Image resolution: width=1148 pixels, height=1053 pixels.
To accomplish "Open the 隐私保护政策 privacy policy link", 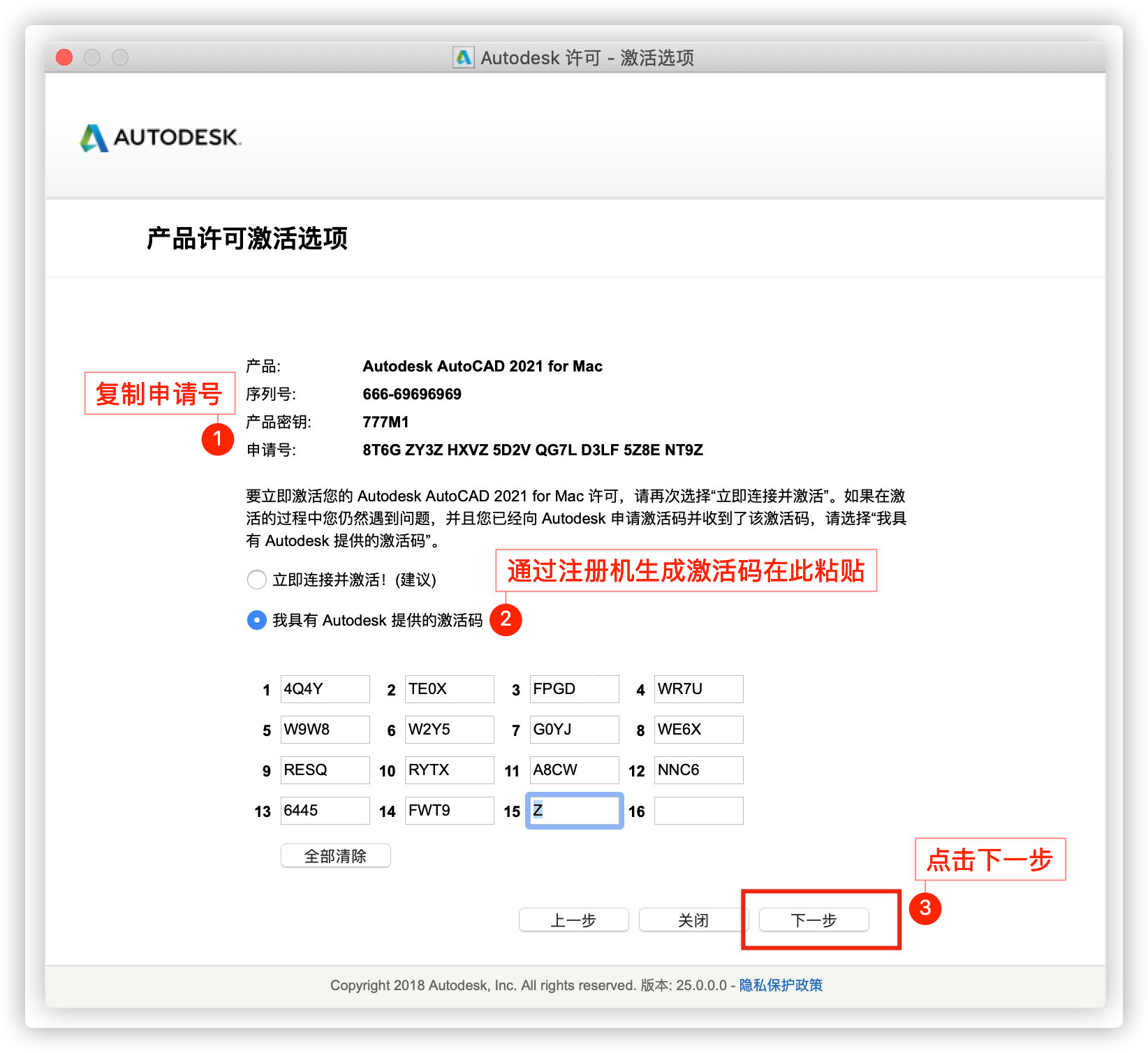I will [x=781, y=985].
